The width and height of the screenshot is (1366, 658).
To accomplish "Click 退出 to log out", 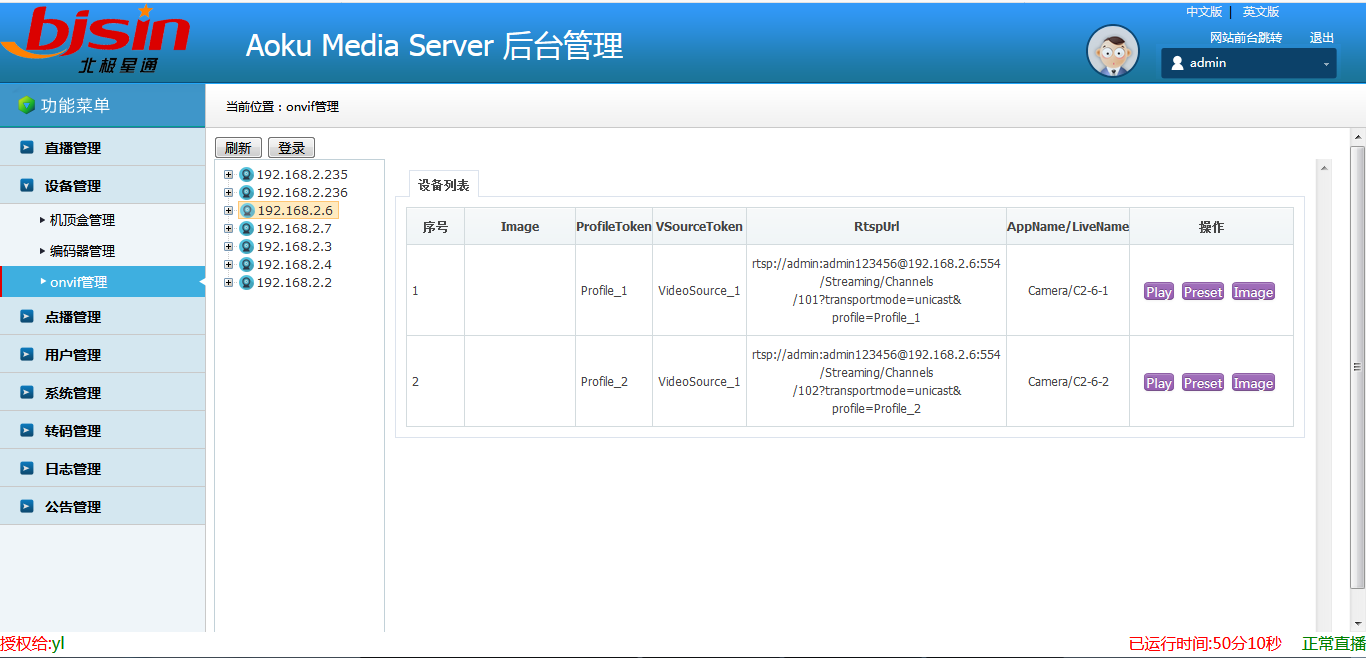I will click(1322, 38).
